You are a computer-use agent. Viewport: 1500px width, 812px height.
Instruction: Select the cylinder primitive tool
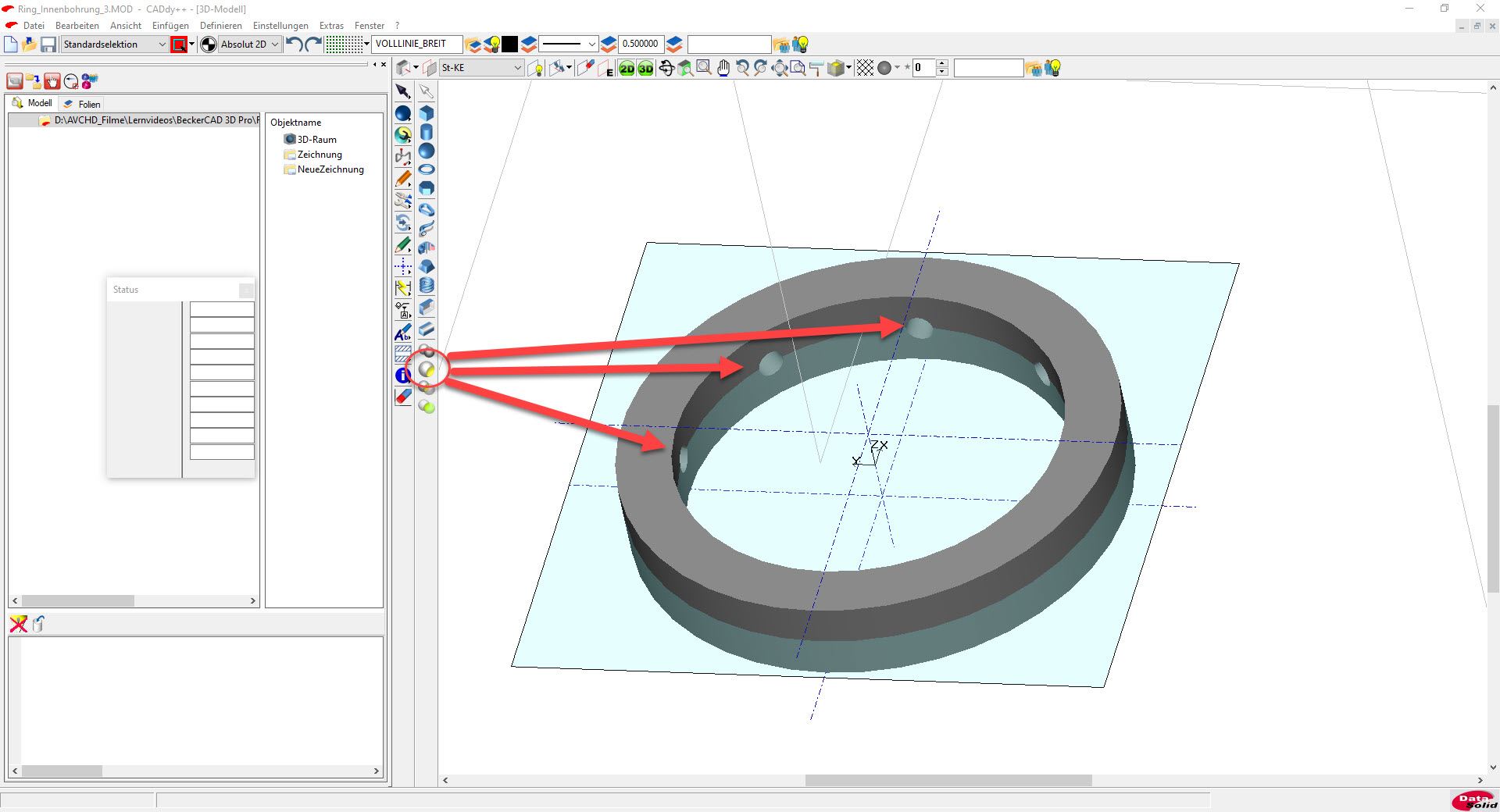click(x=427, y=132)
